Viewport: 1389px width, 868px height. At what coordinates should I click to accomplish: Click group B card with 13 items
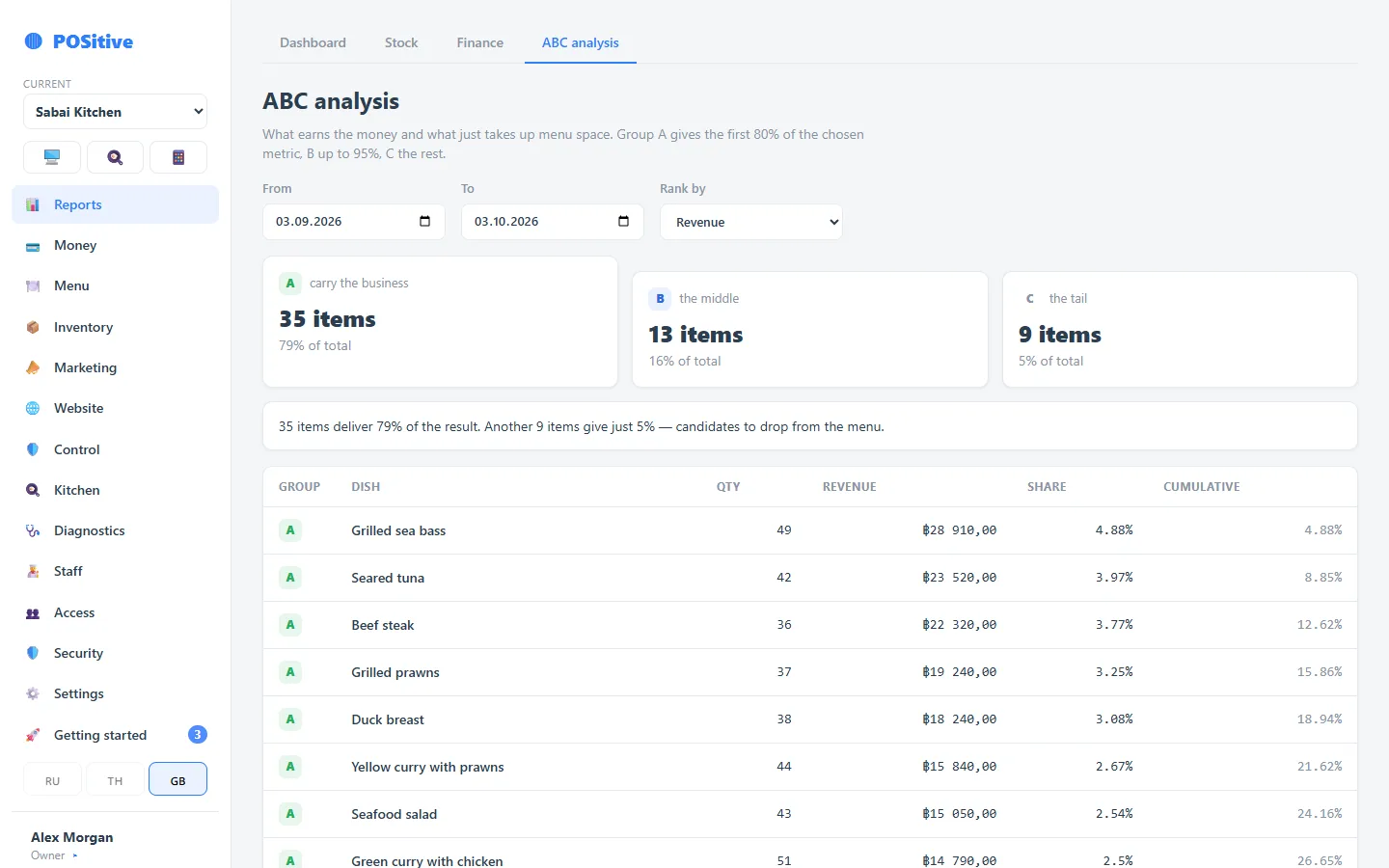pos(810,329)
